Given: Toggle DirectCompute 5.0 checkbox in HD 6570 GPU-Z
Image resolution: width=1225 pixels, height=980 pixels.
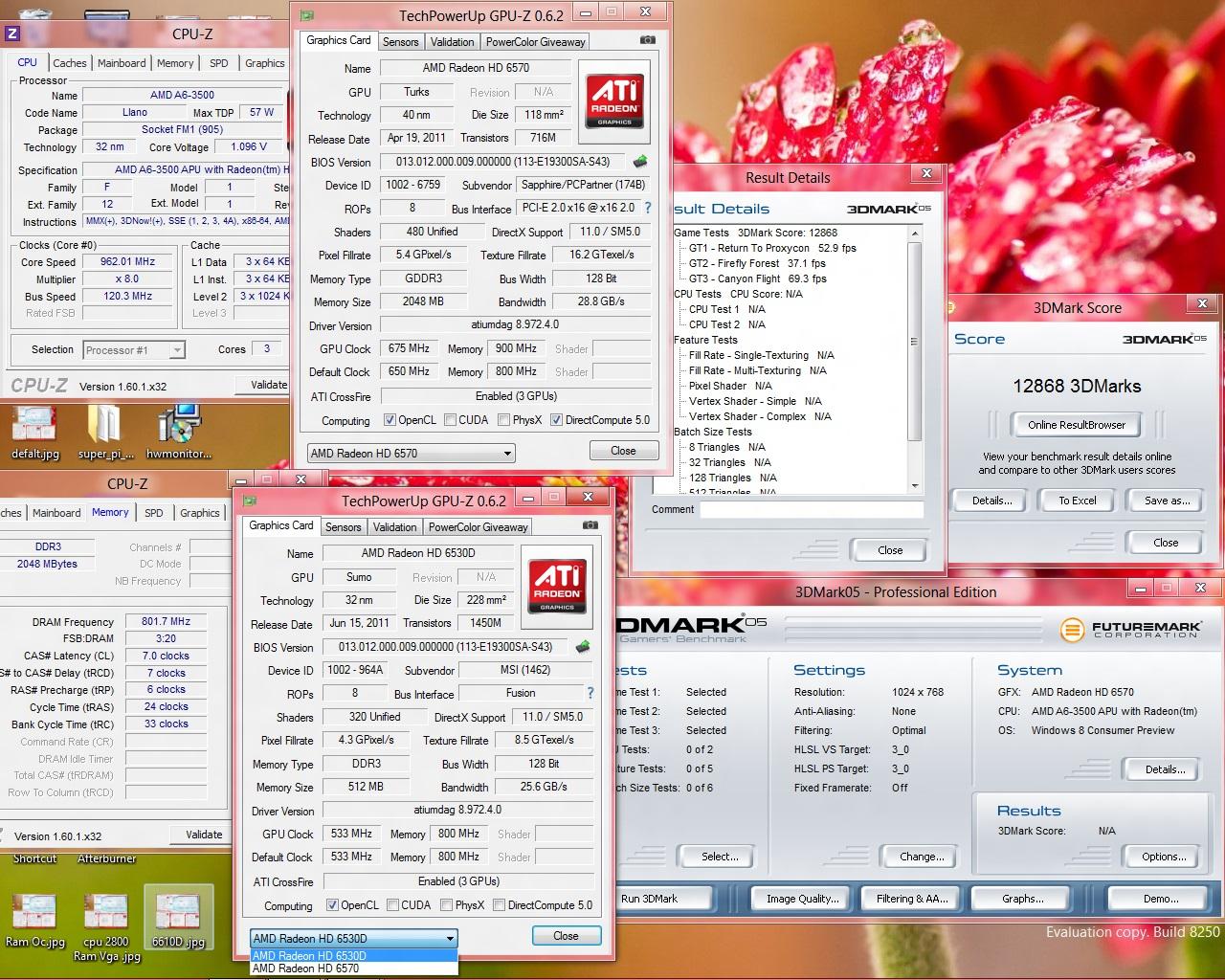Looking at the screenshot, I should pyautogui.click(x=556, y=420).
